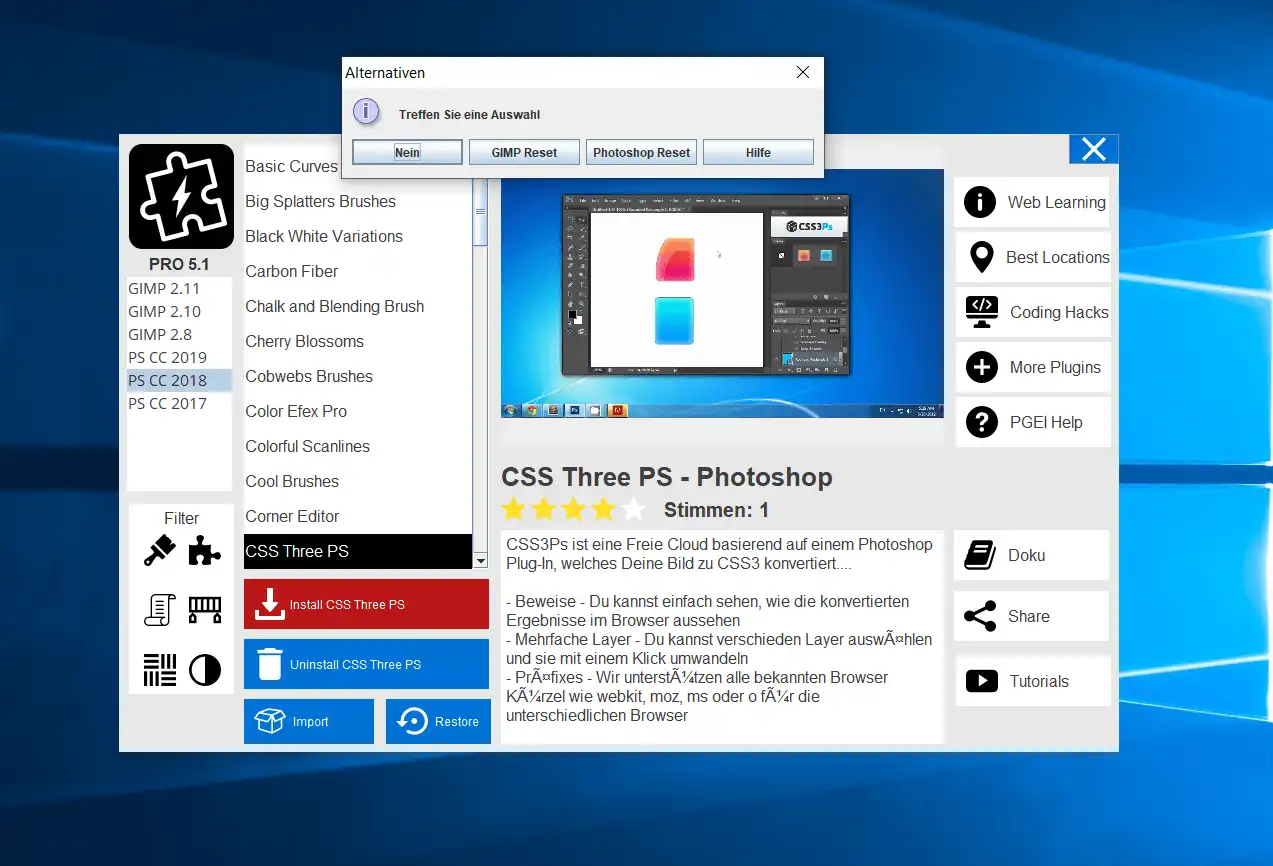Select the script scroll filter icon

pyautogui.click(x=160, y=610)
